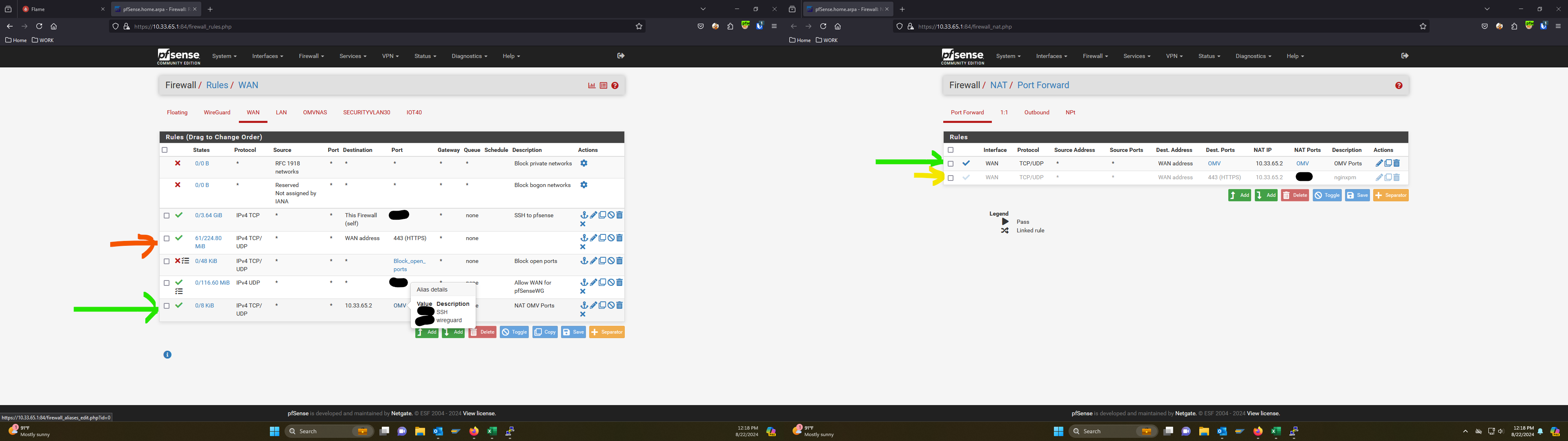Open System menu in left window
1568x441 pixels.
click(x=224, y=56)
